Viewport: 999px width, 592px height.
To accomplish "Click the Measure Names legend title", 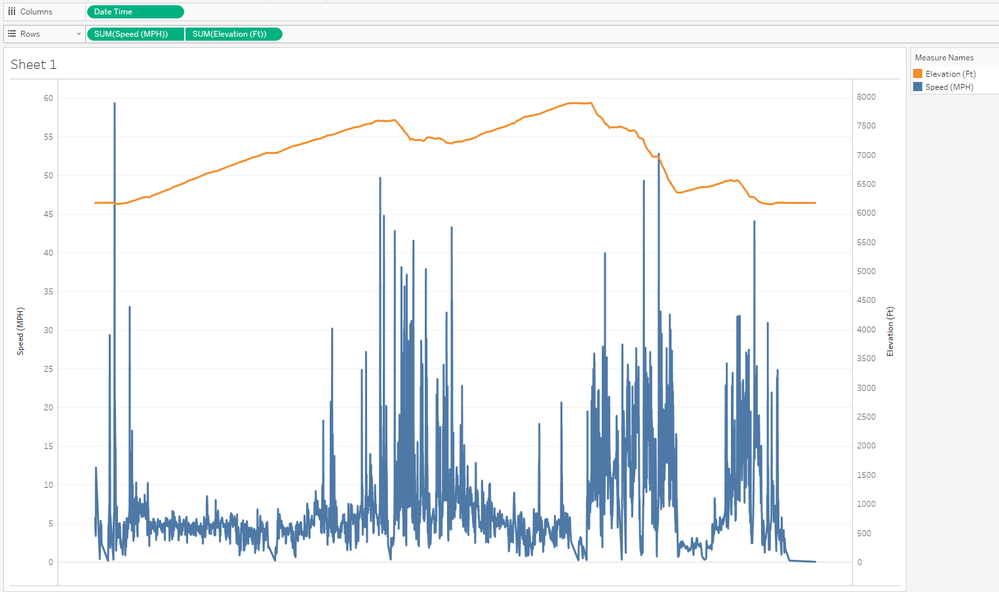I will (944, 57).
